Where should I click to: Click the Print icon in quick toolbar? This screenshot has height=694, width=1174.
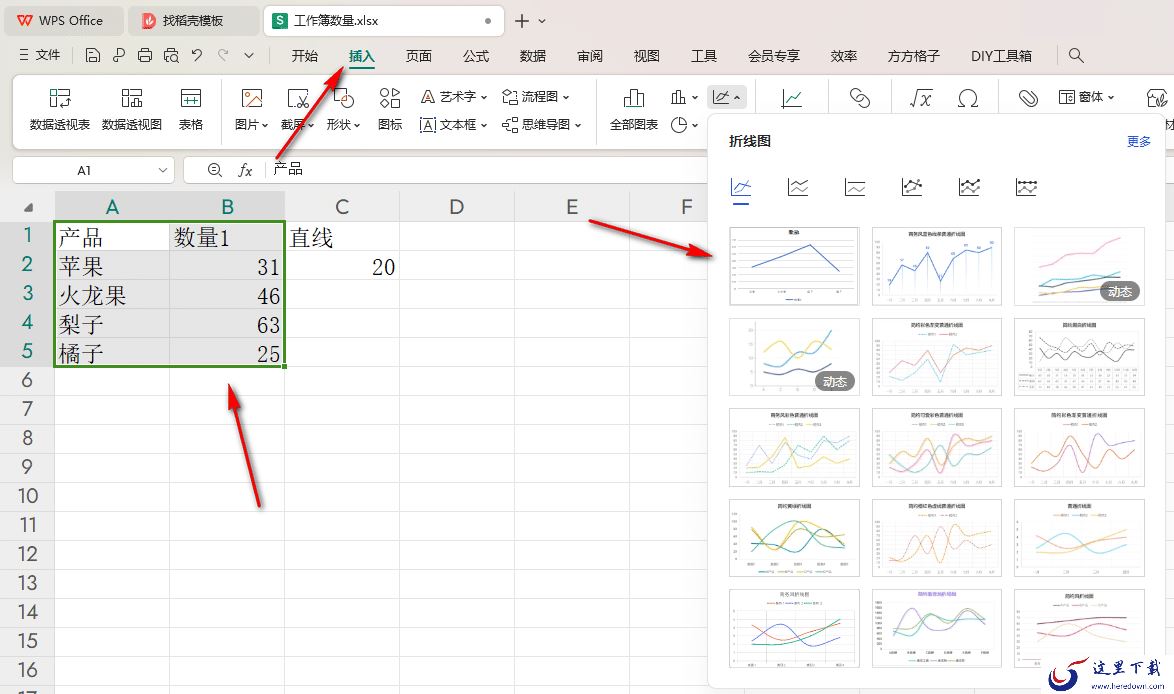coord(145,55)
